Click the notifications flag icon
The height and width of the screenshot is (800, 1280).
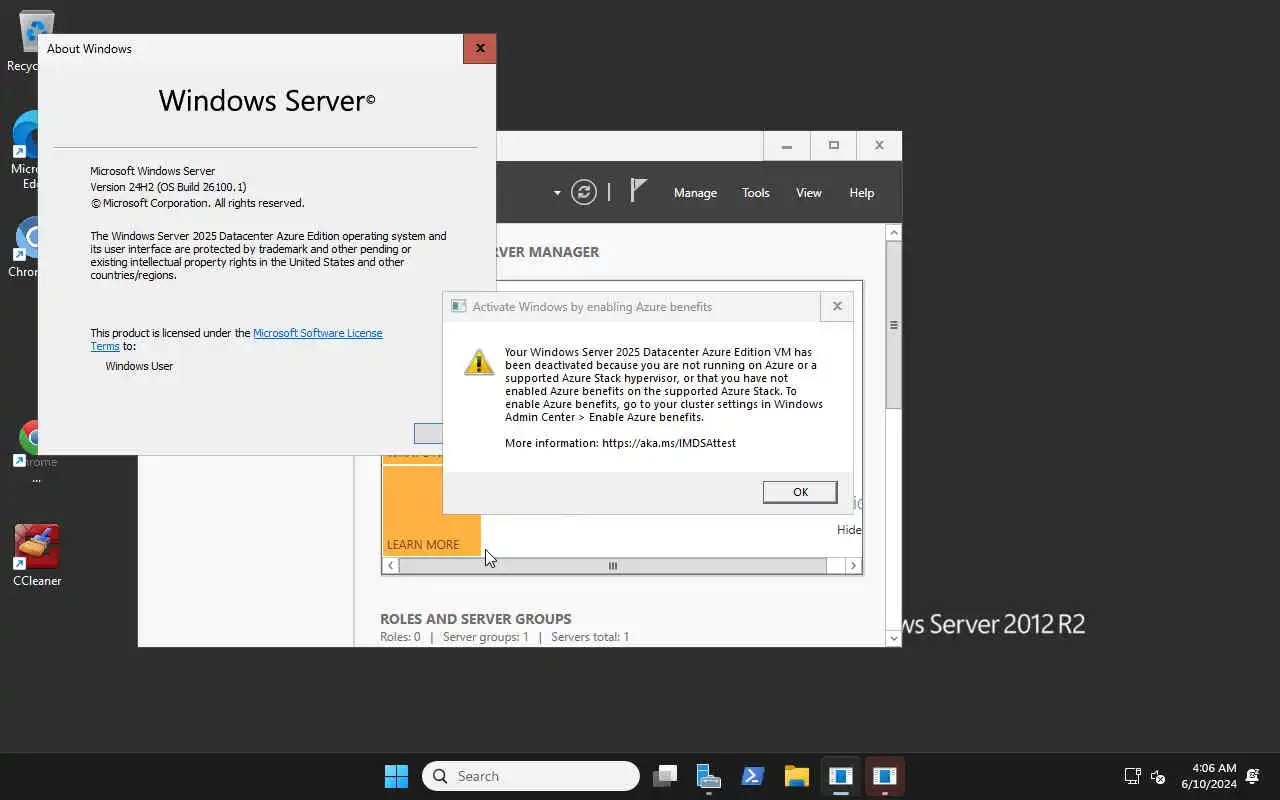pos(638,190)
